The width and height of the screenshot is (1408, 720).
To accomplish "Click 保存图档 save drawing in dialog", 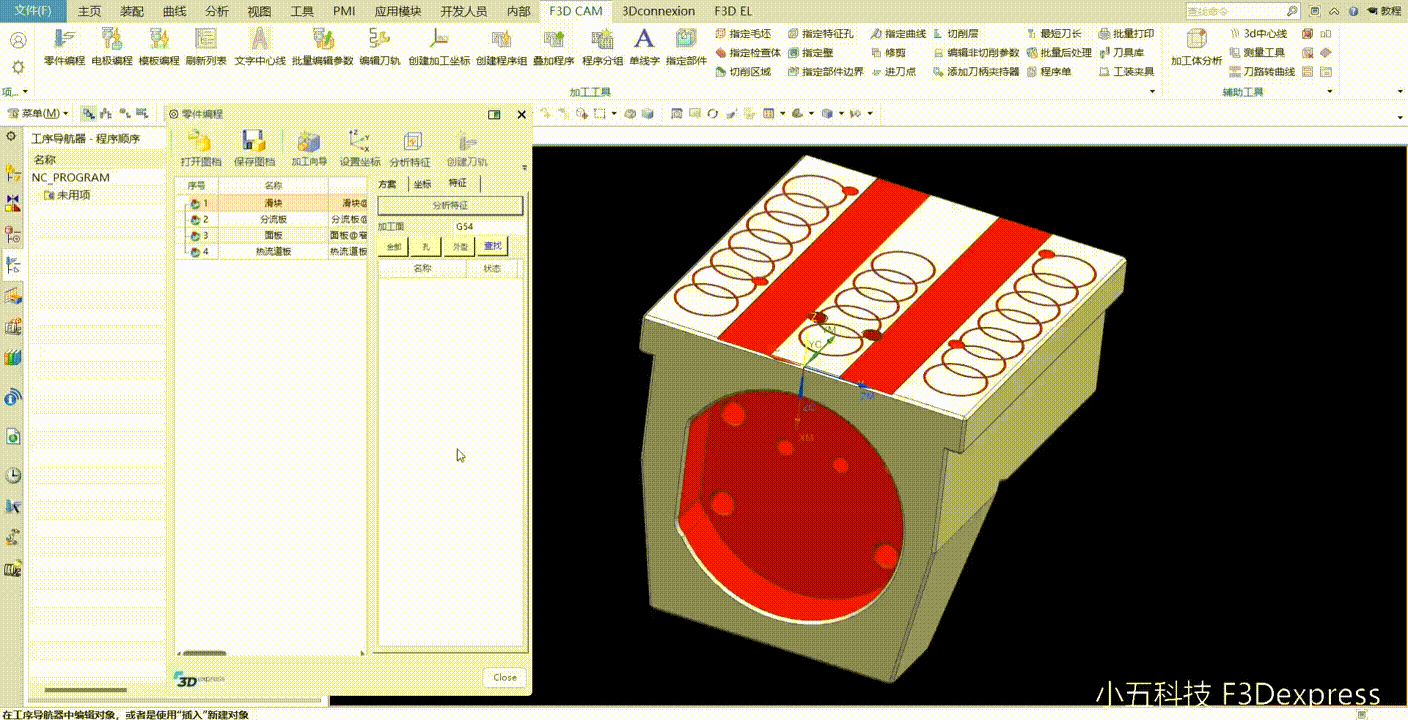I will [x=254, y=147].
